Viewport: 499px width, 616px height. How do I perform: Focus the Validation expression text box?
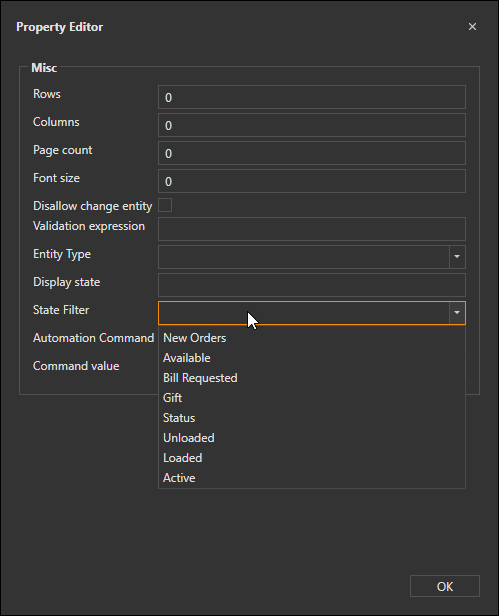tap(312, 229)
